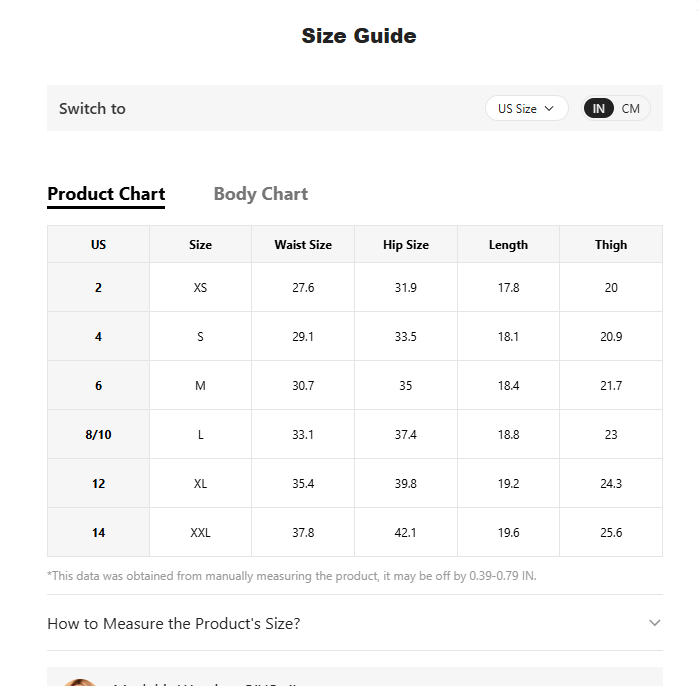Click the Length column header
The height and width of the screenshot is (686, 698).
coord(508,244)
